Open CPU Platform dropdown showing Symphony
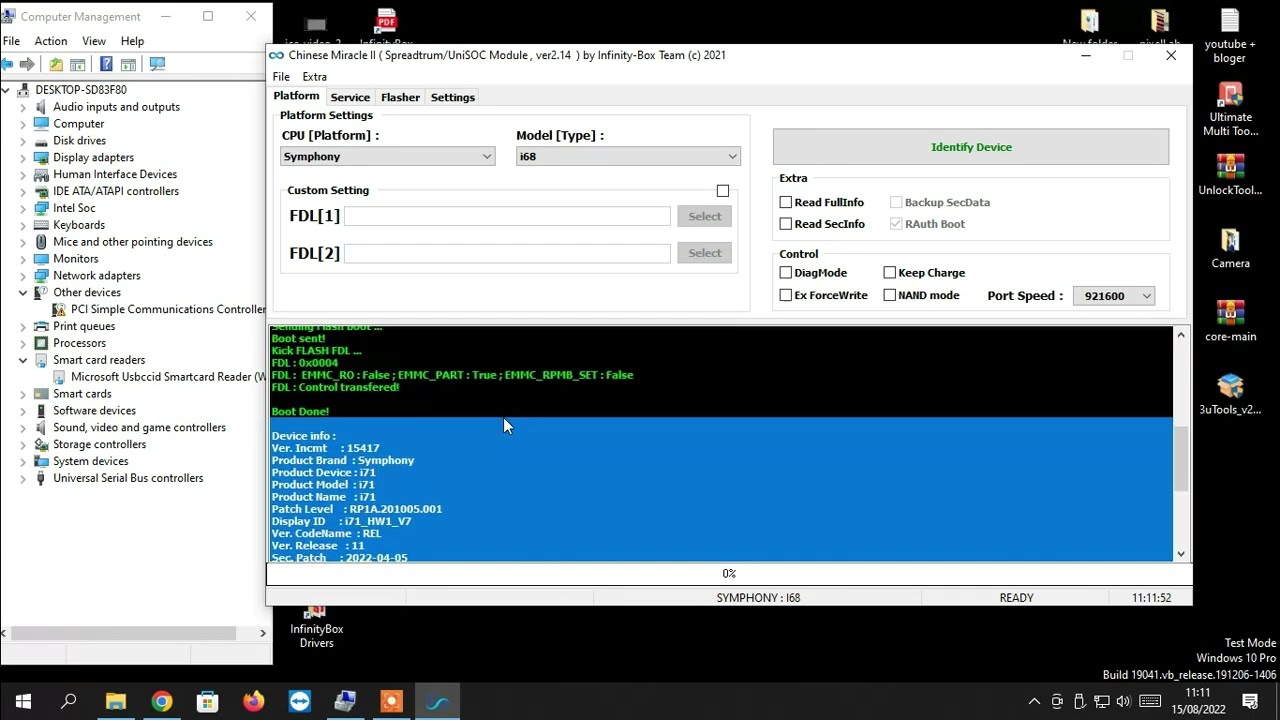 pos(388,157)
